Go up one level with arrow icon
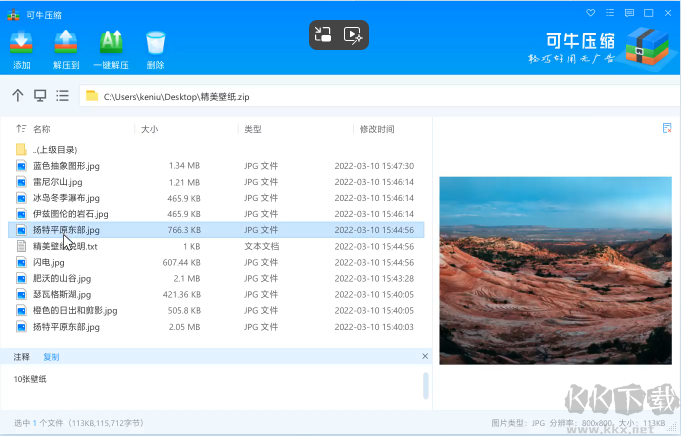Screen dimensions: 681x436 point(17,96)
